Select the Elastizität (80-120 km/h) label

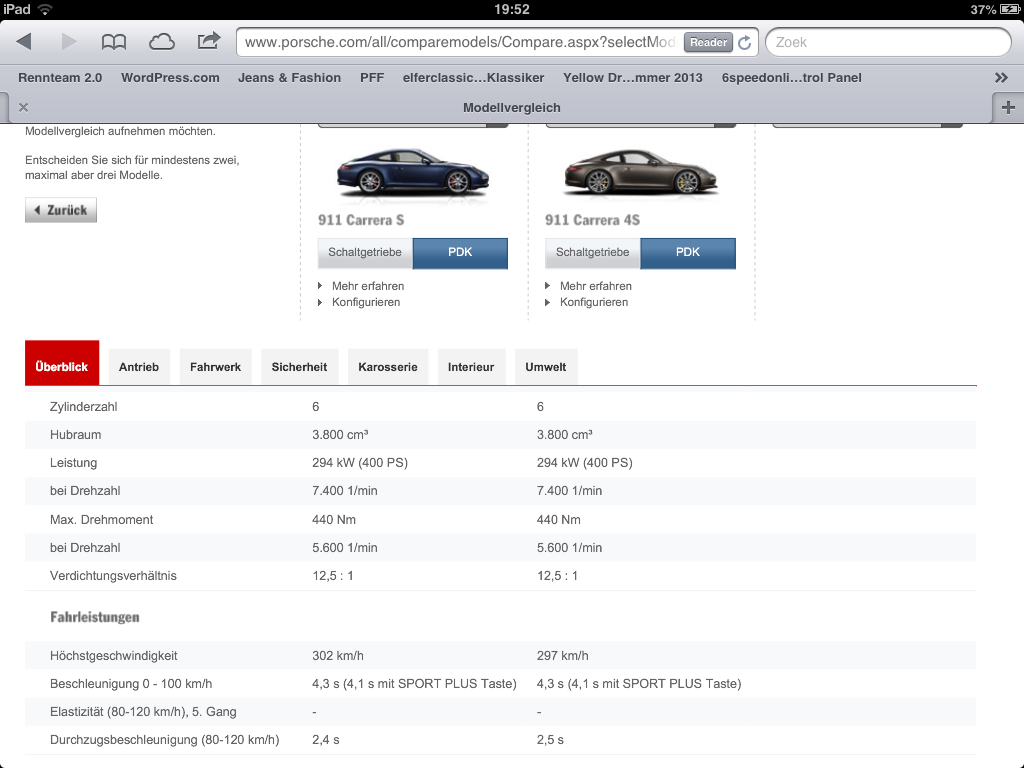pos(143,712)
